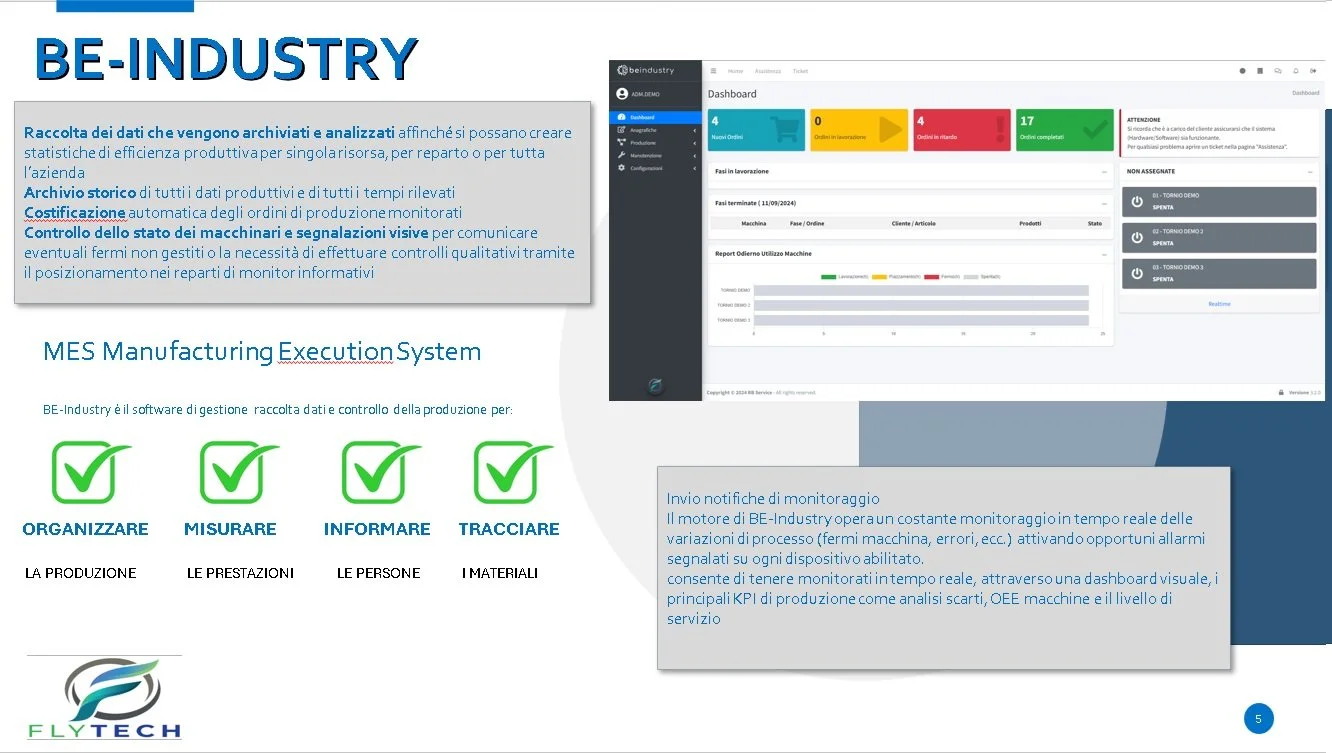Viewport: 1332px width, 753px height.
Task: Click the power icon for 02 - TORNIO DEMO 2
Action: 1136,237
